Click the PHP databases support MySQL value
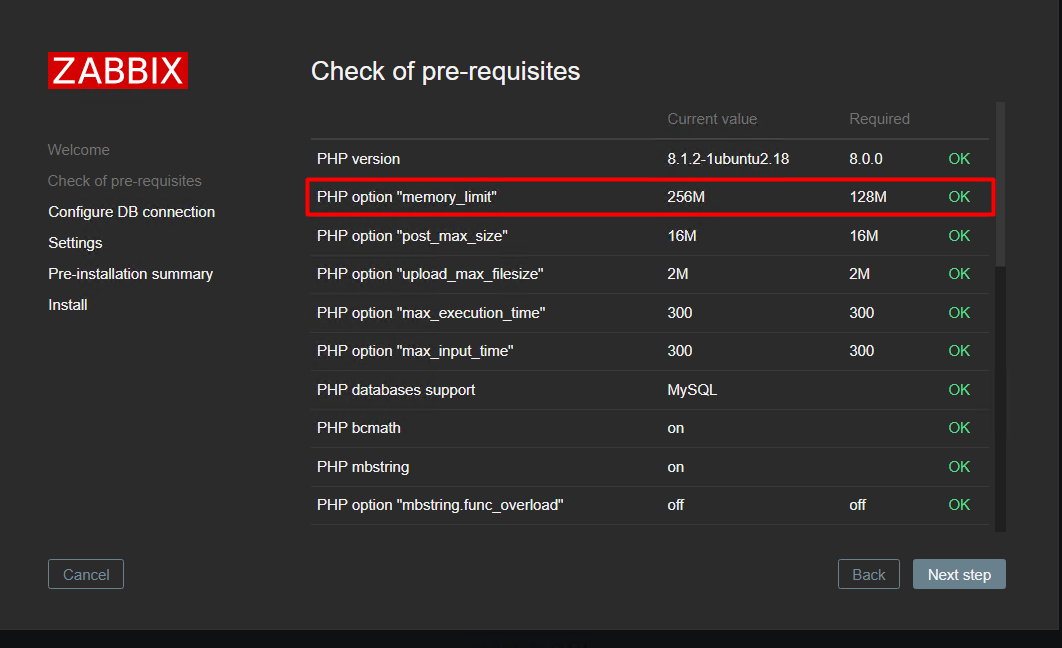 pyautogui.click(x=692, y=390)
